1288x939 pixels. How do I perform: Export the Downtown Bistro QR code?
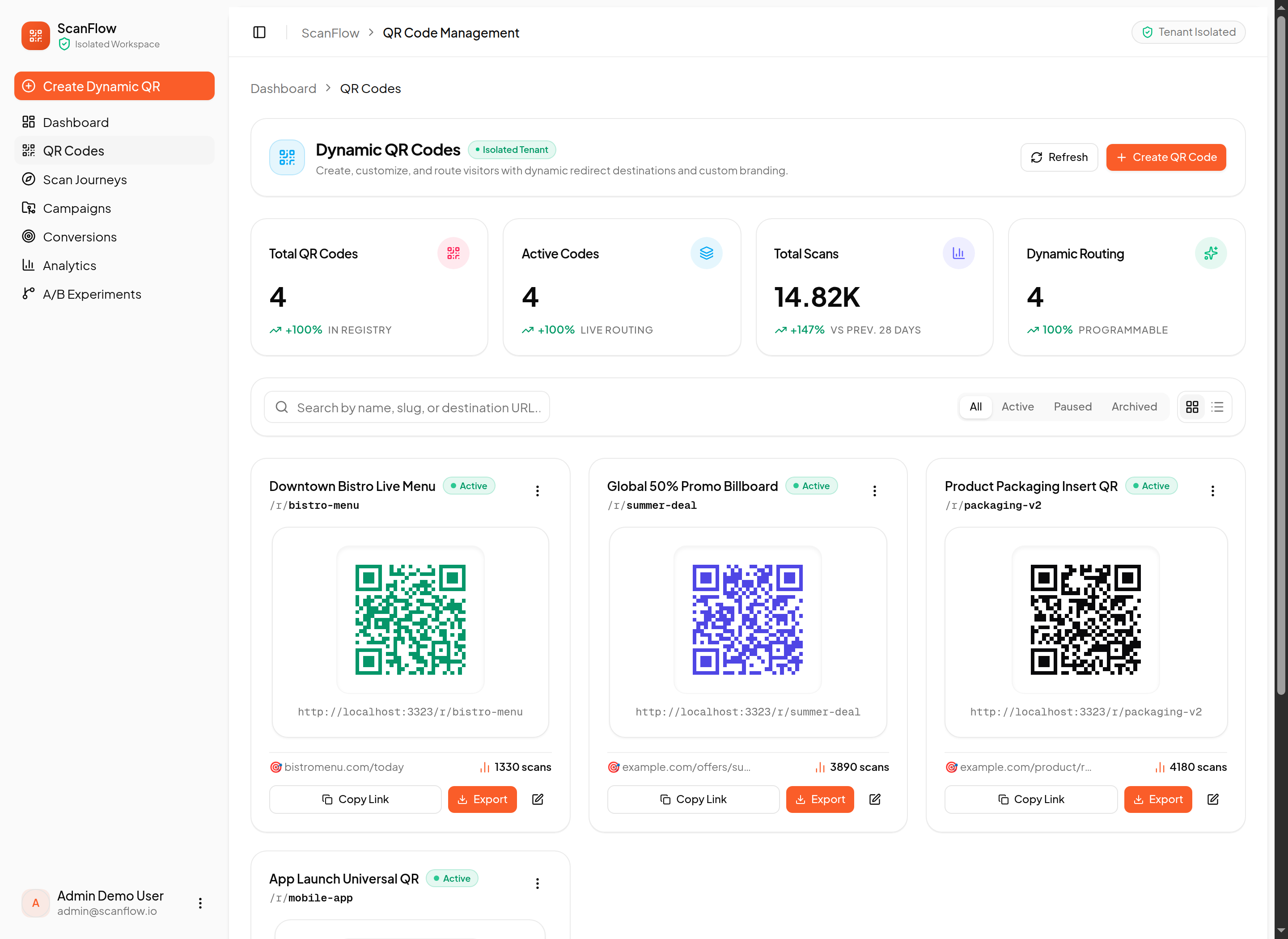pyautogui.click(x=482, y=800)
